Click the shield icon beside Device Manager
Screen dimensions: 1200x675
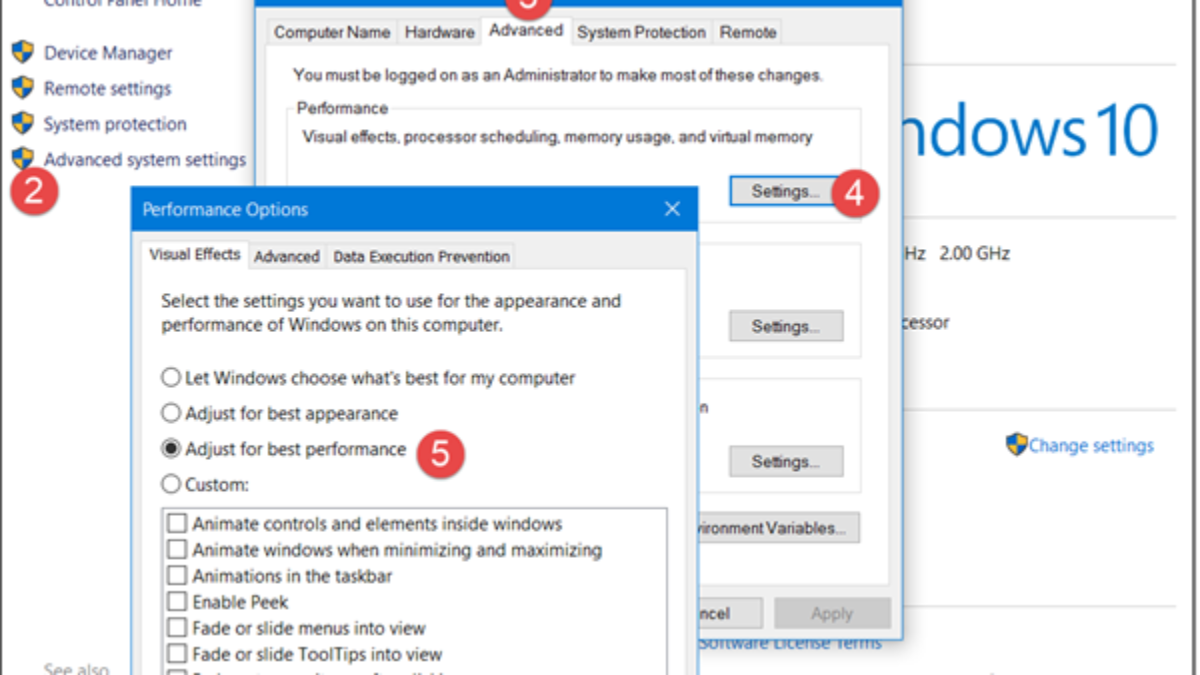23,52
